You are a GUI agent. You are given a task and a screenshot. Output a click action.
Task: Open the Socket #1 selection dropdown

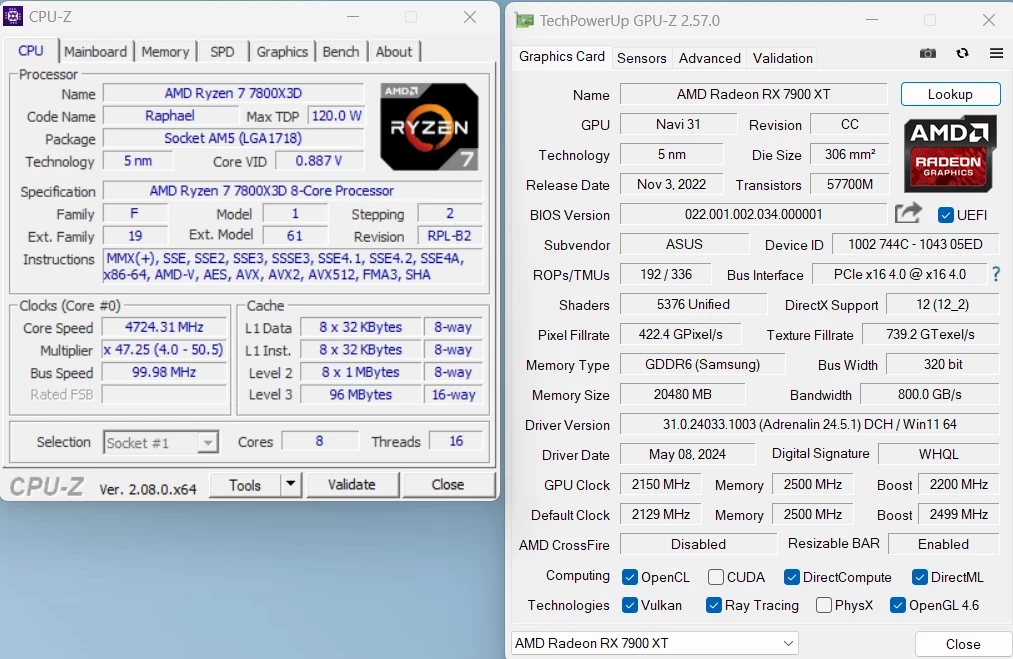(161, 443)
